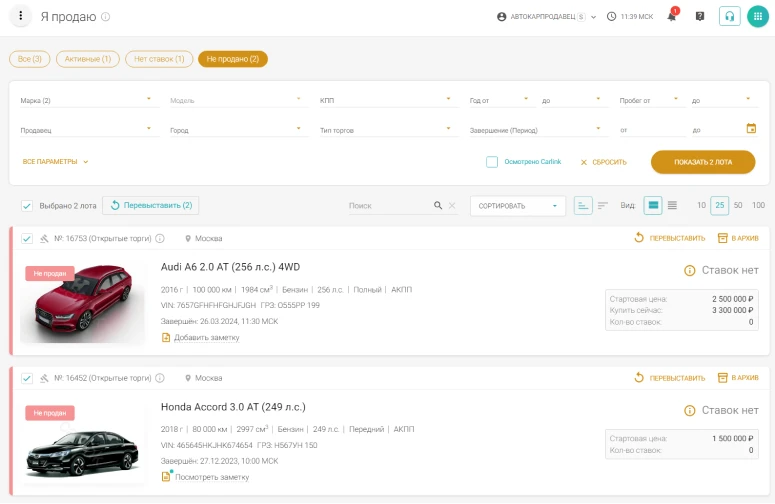Image resolution: width=775 pixels, height=504 pixels.
Task: Open the notifications bell
Action: (x=672, y=17)
